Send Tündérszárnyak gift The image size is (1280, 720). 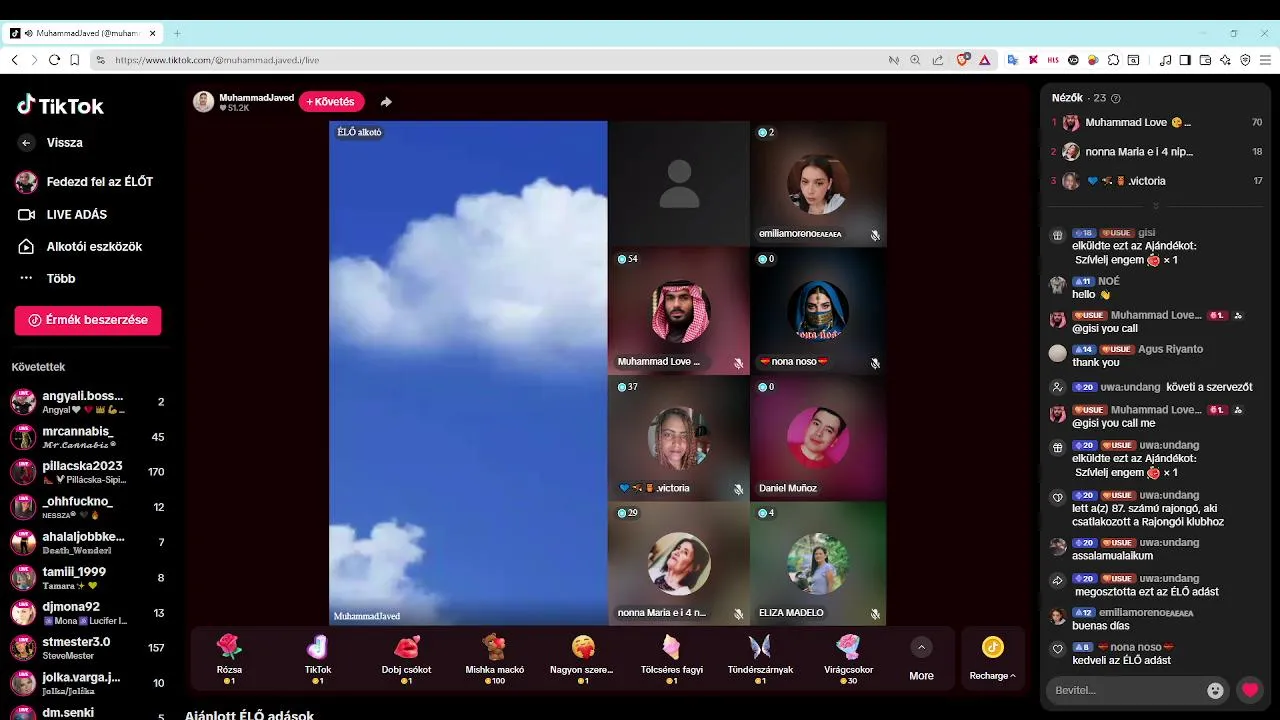coord(759,659)
